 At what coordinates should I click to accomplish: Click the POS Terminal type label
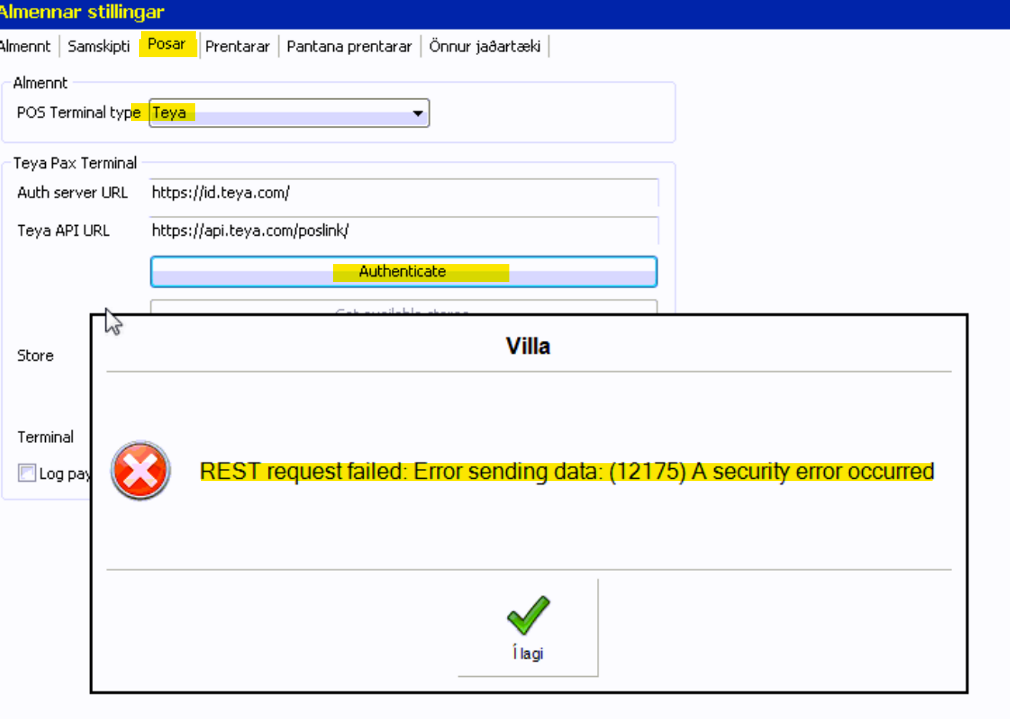pos(78,113)
